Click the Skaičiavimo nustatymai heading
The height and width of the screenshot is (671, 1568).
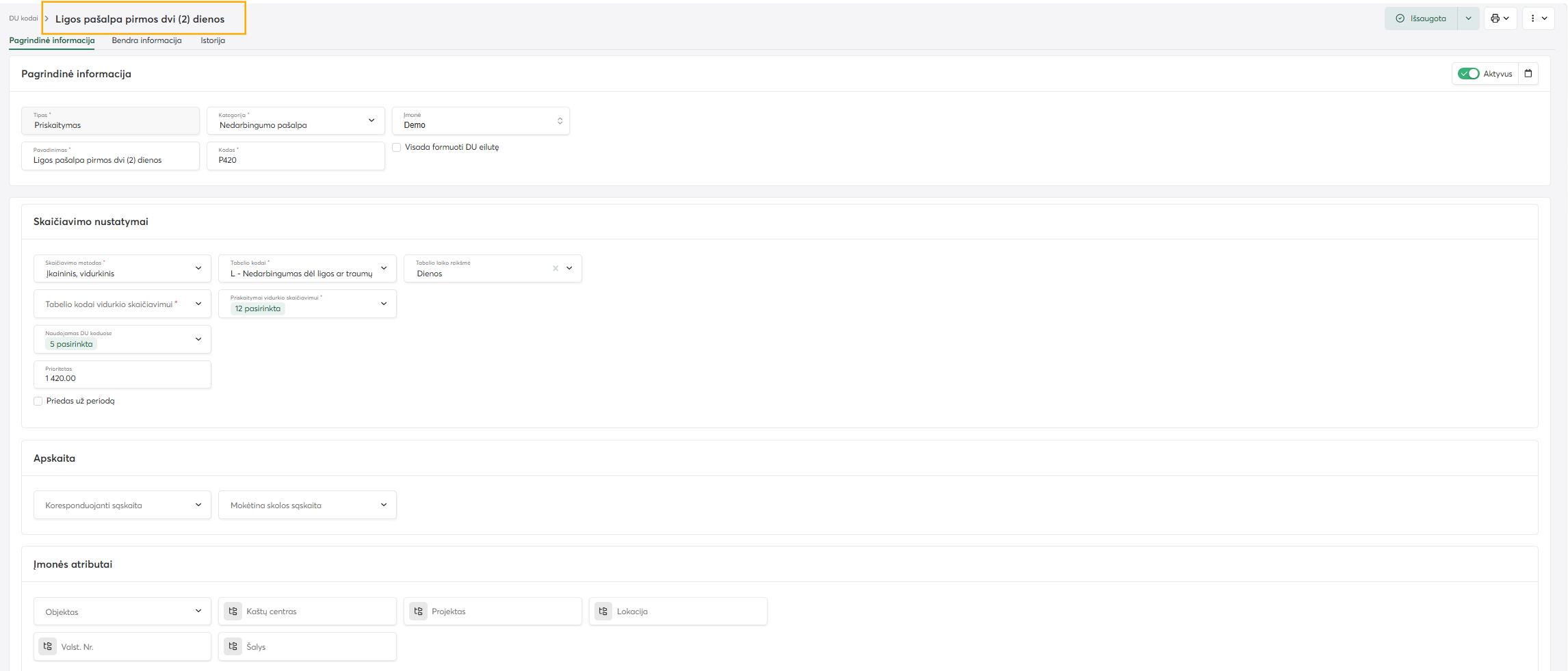pyautogui.click(x=91, y=222)
